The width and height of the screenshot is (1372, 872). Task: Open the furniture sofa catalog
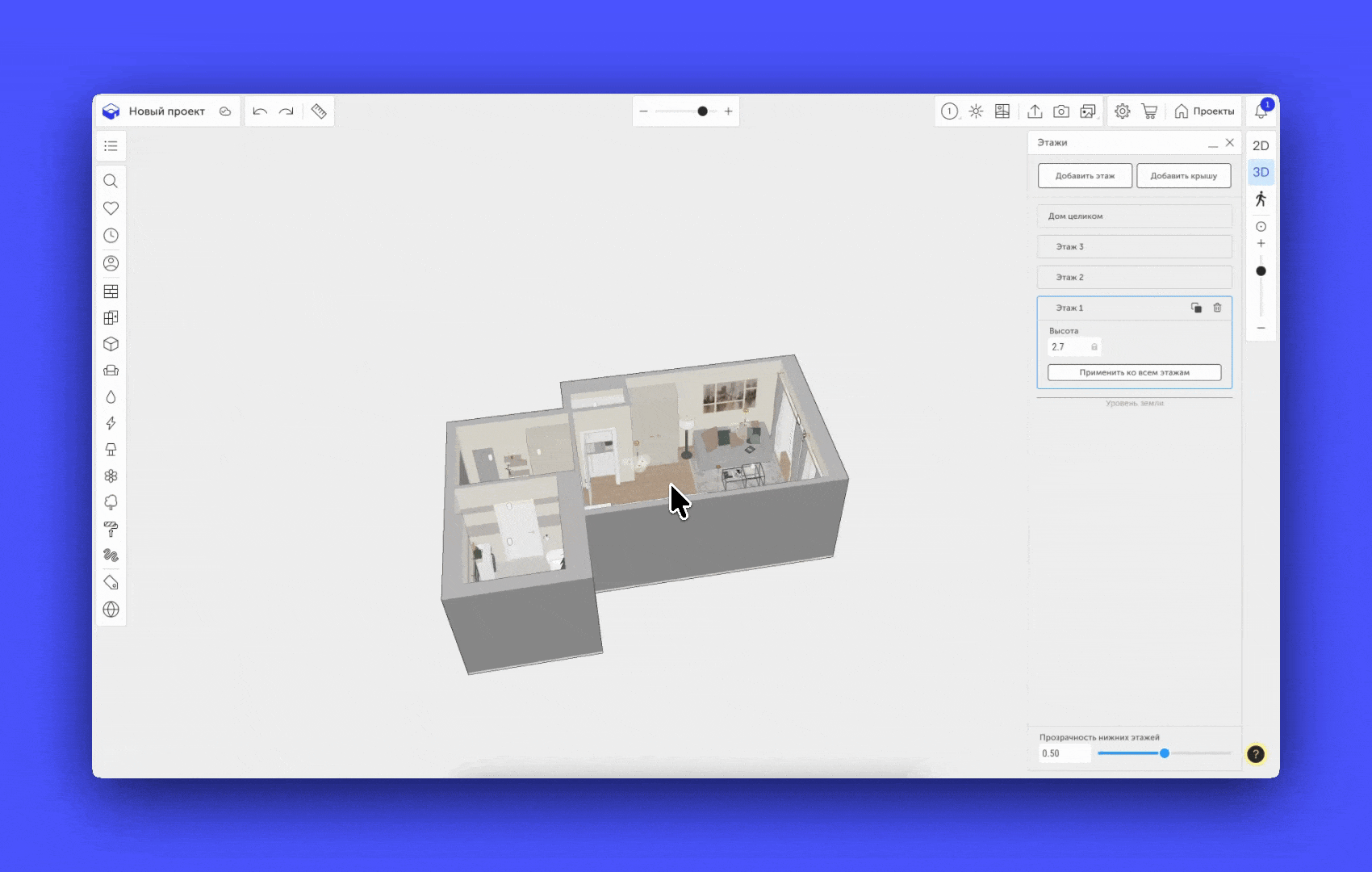[111, 371]
